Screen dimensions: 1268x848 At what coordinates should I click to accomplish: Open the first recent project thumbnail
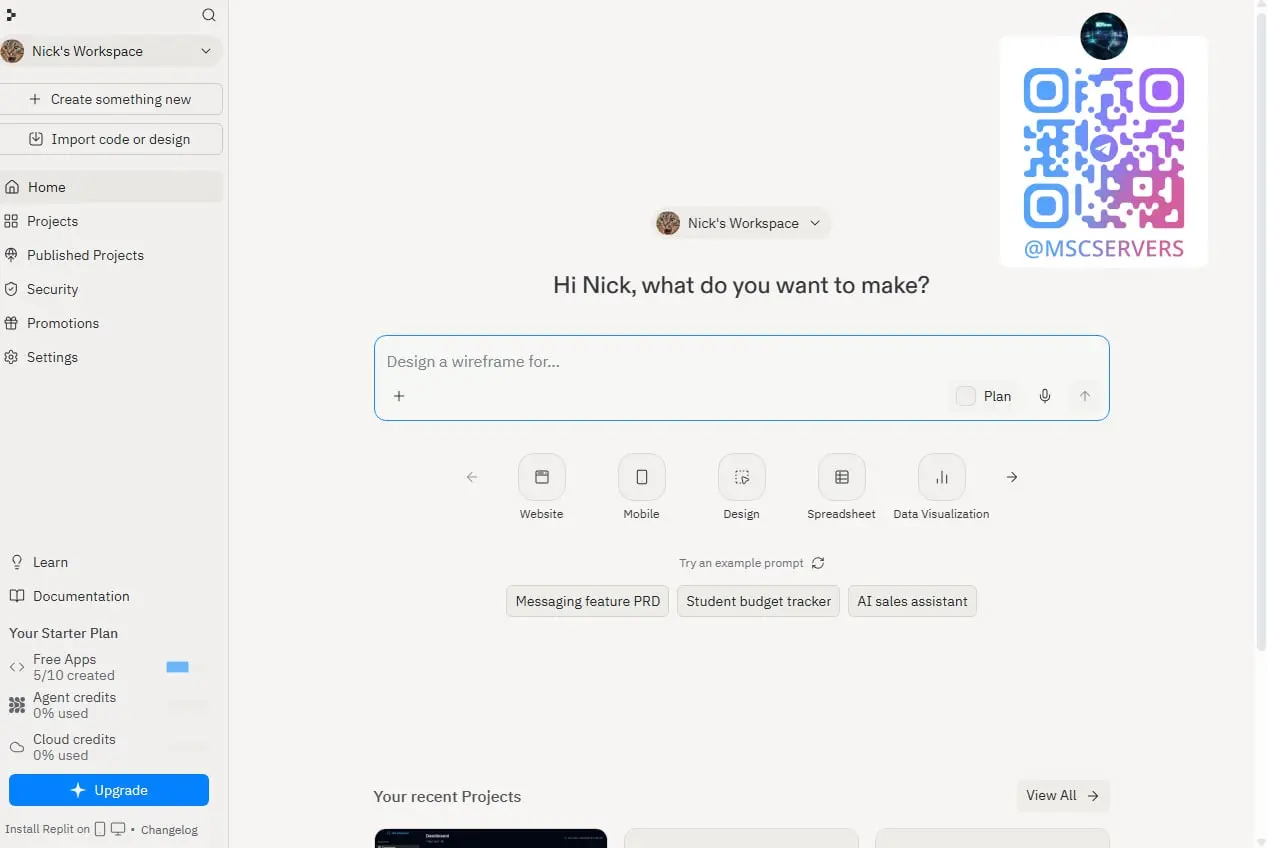491,838
